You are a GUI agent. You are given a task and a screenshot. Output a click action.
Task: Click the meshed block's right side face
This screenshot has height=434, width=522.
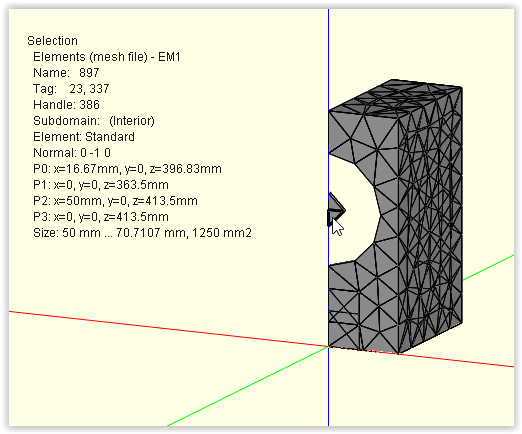click(430, 220)
